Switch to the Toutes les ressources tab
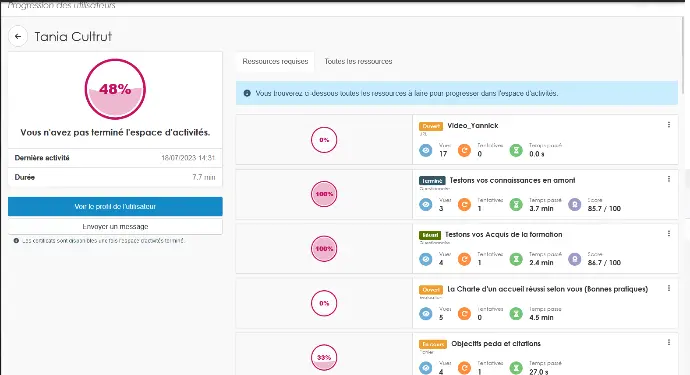Viewport: 690px width, 375px height. coord(358,61)
